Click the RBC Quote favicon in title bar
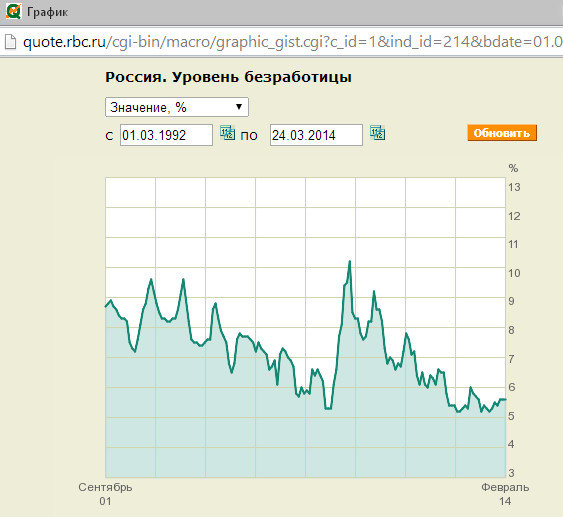This screenshot has height=517, width=563. pos(13,11)
